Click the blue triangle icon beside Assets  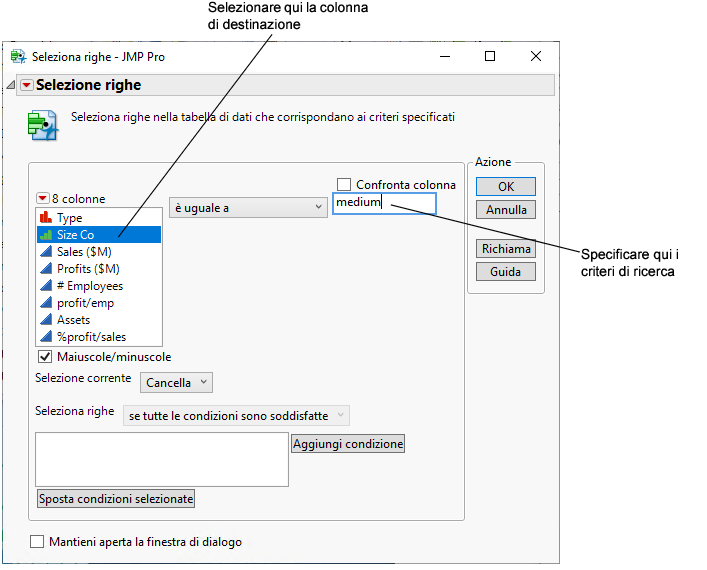[x=46, y=319]
